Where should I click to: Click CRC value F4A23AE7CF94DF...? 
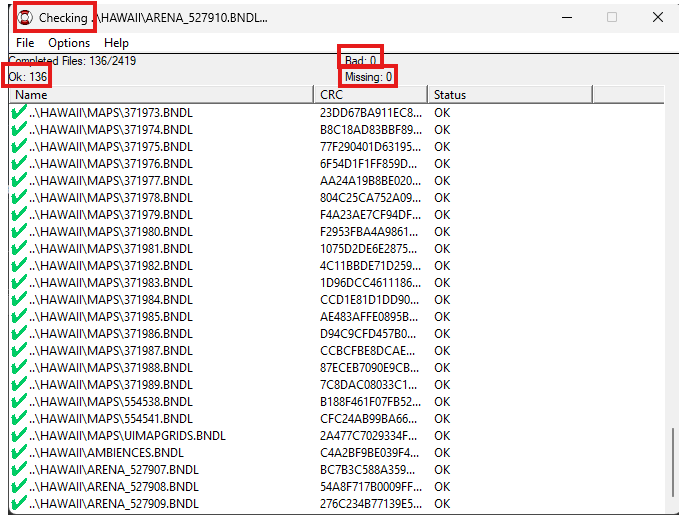[370, 214]
